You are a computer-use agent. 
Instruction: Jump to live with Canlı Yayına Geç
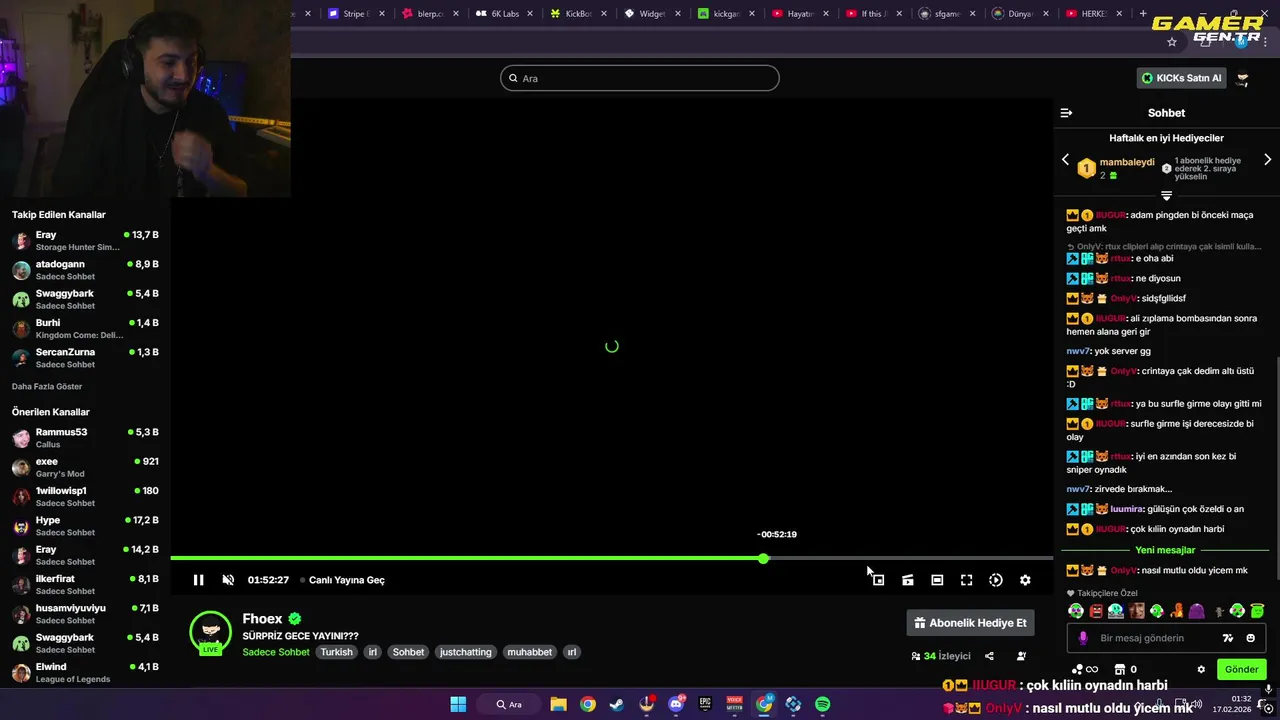pyautogui.click(x=346, y=580)
